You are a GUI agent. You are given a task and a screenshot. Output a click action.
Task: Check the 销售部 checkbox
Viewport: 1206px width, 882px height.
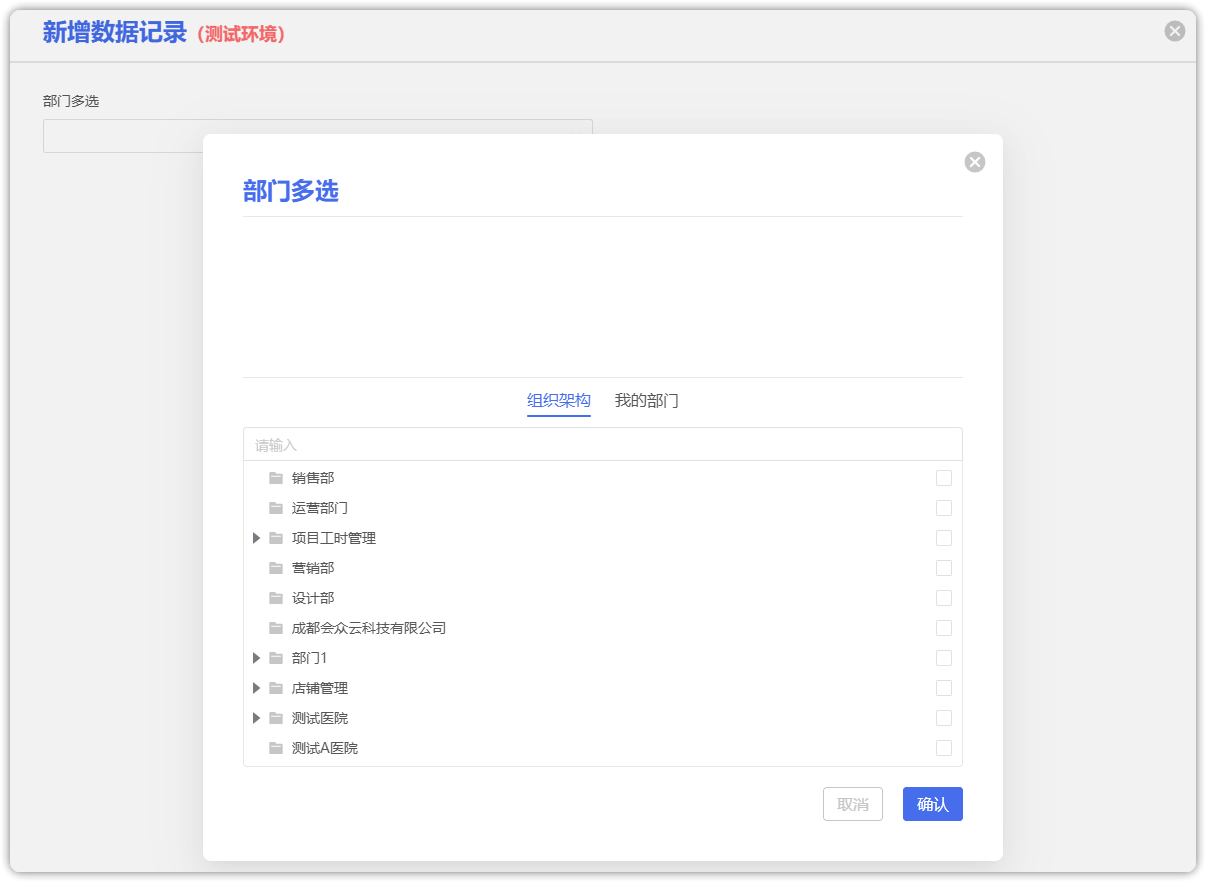click(944, 478)
